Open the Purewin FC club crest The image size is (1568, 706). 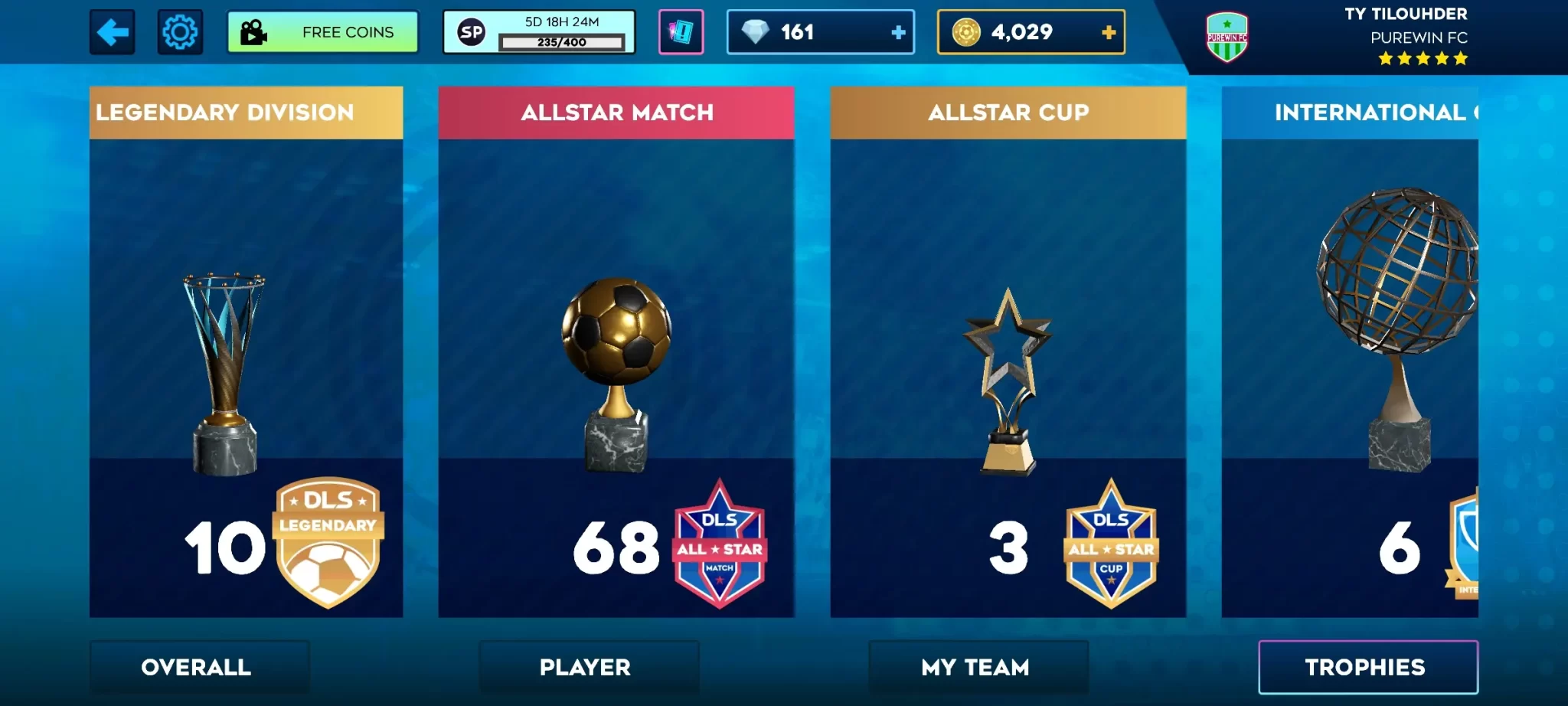1227,37
